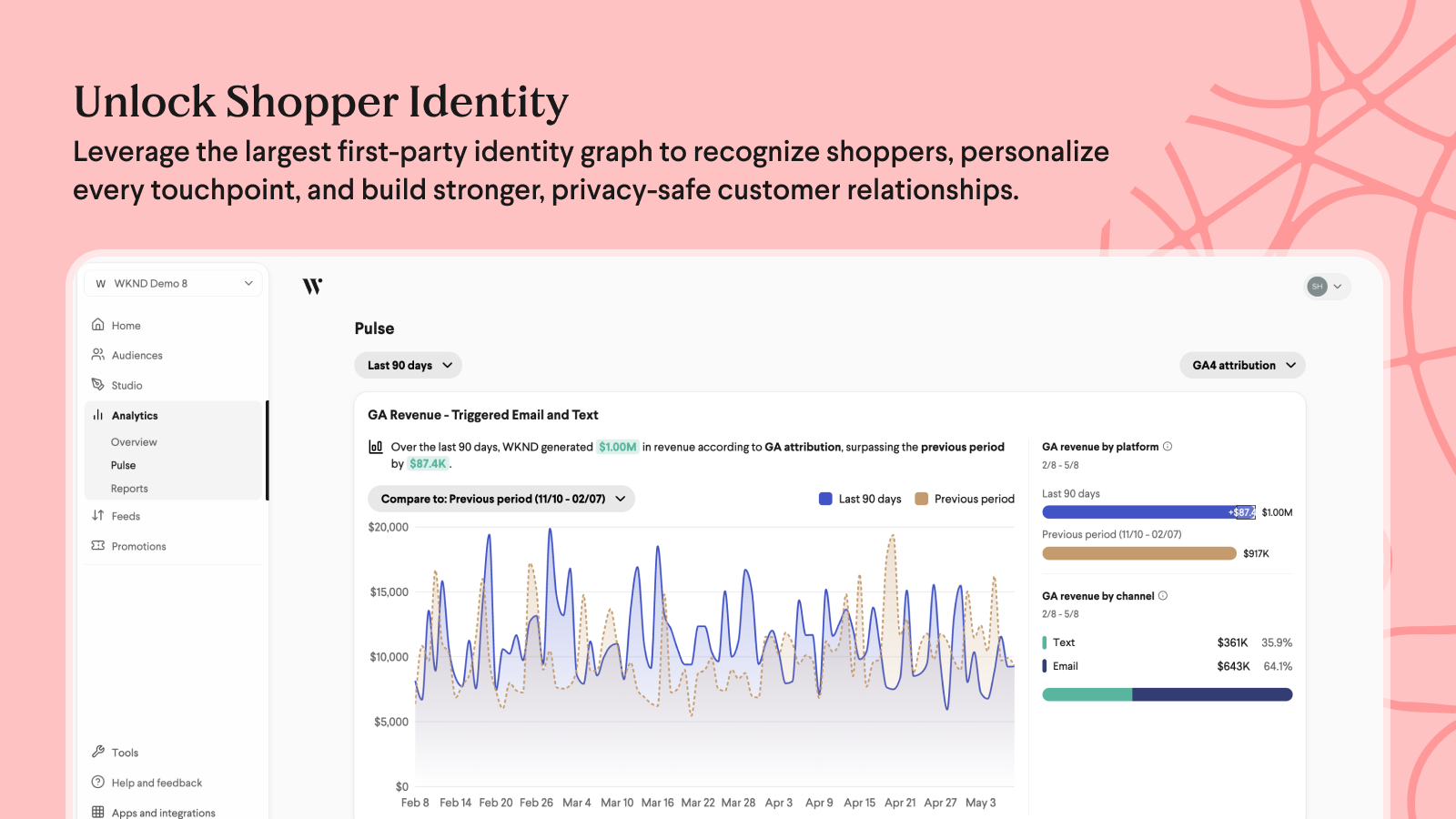The width and height of the screenshot is (1456, 819).
Task: Click the Help and feedback question icon
Action: pos(98,782)
